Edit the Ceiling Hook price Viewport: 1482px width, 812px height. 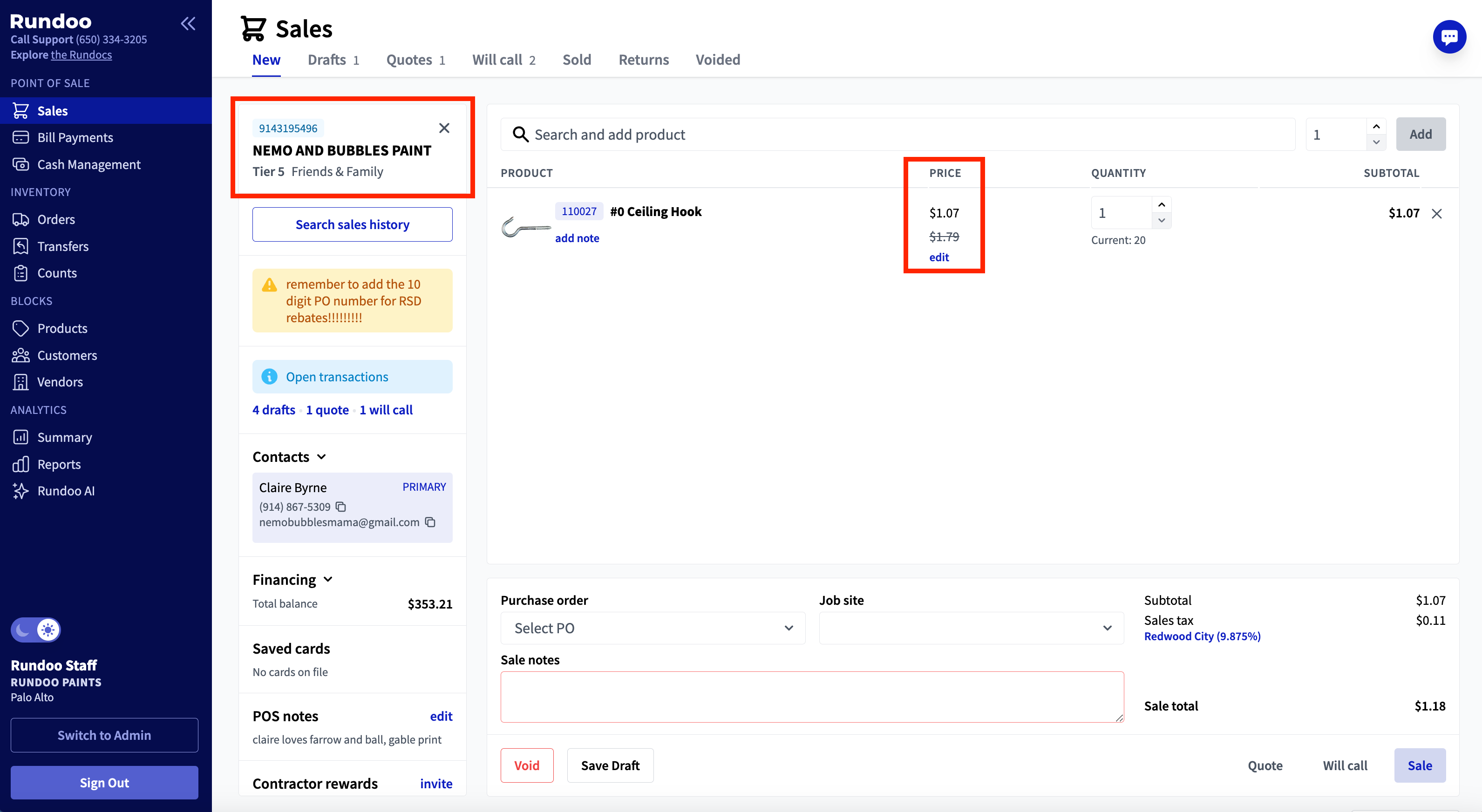[939, 257]
